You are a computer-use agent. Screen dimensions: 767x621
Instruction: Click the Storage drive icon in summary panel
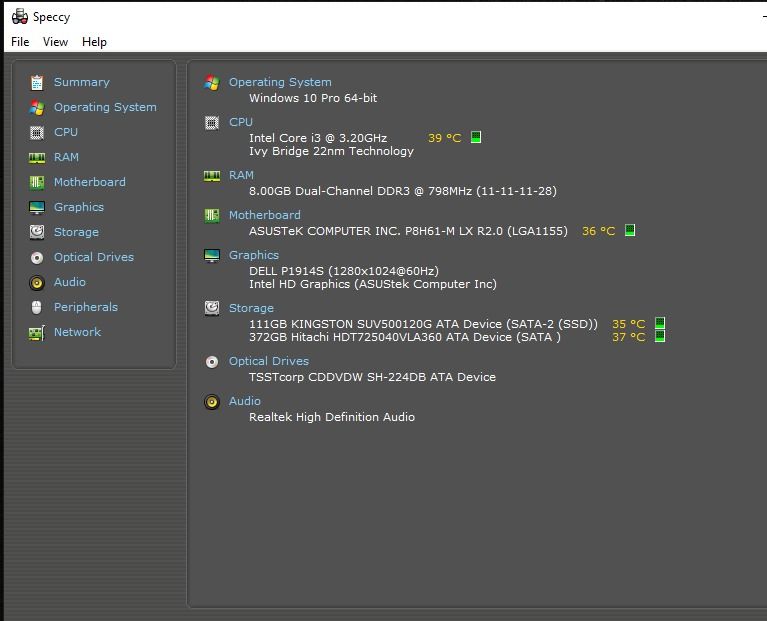212,308
